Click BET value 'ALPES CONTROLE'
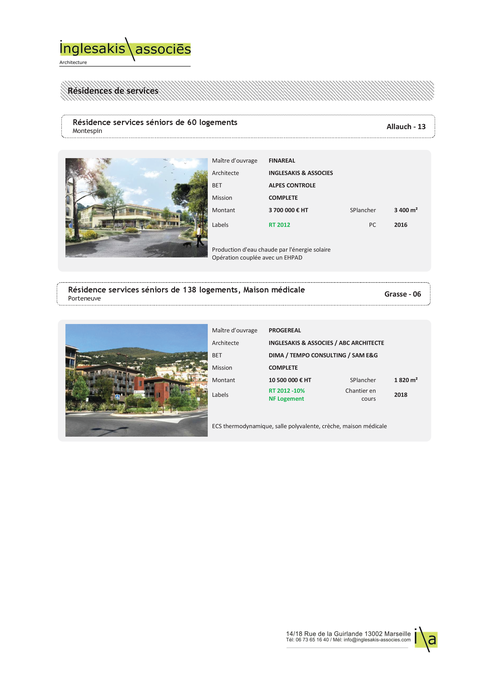Viewport: 480px width, 679px height. coord(292,185)
